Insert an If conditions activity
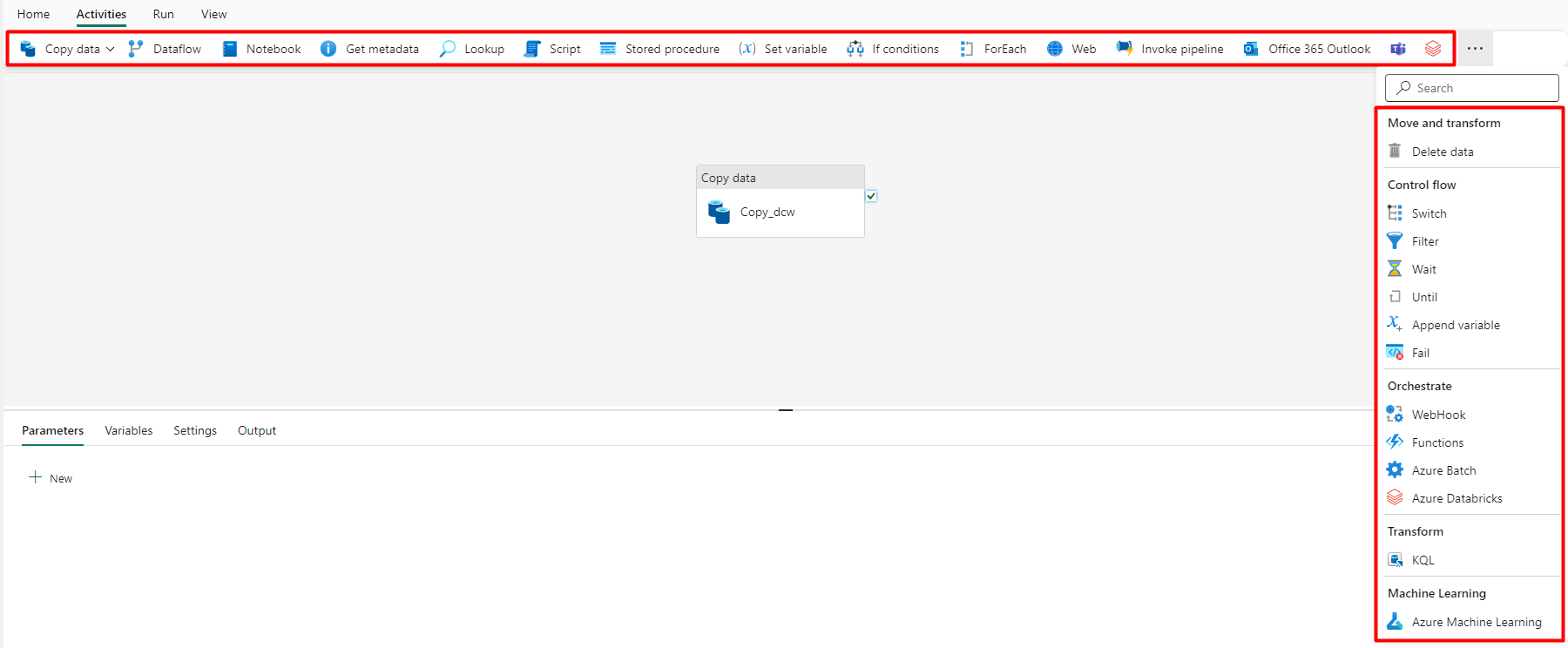Viewport: 1568px width, 648px height. coord(893,49)
